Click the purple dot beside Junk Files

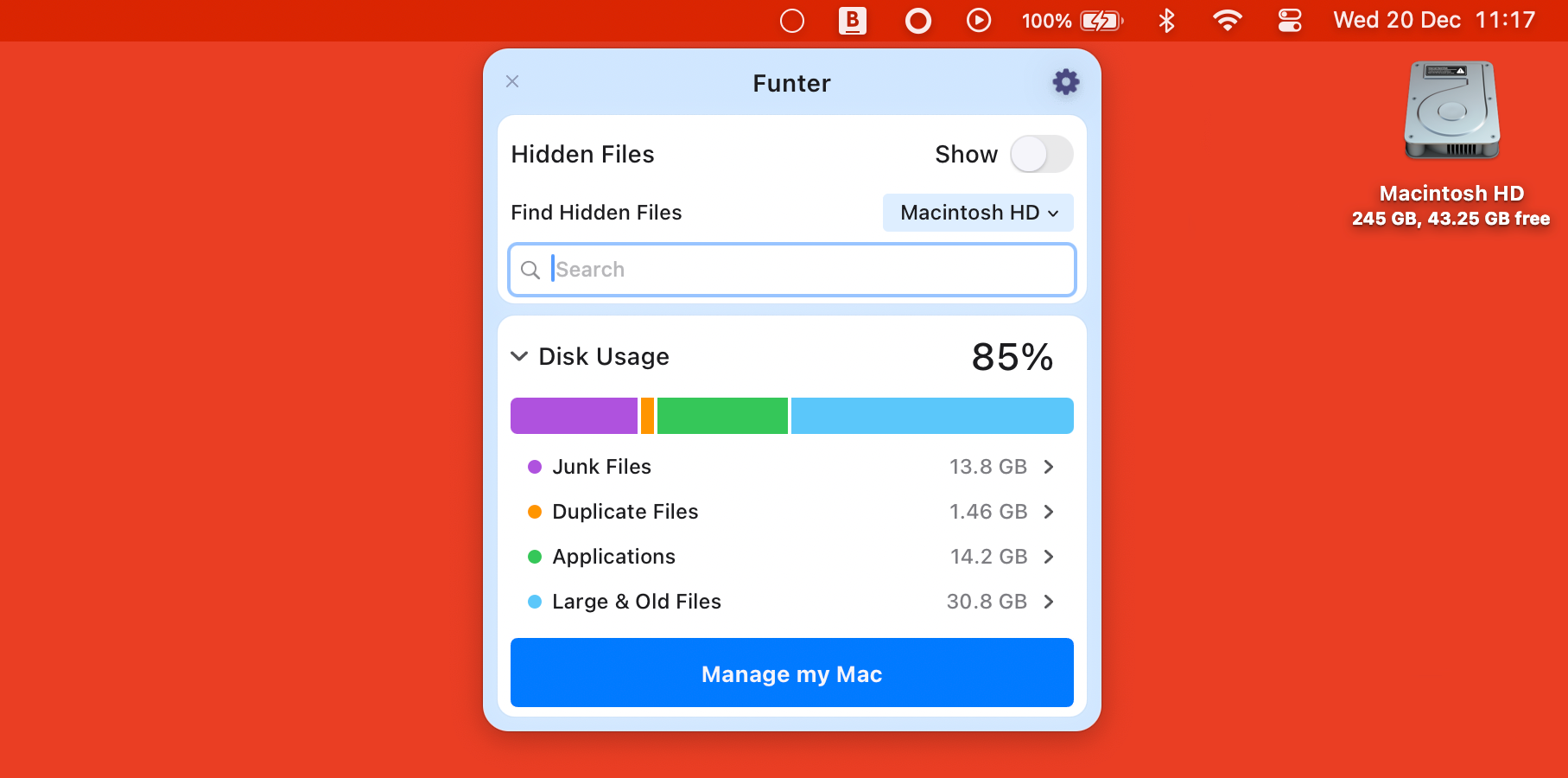535,467
